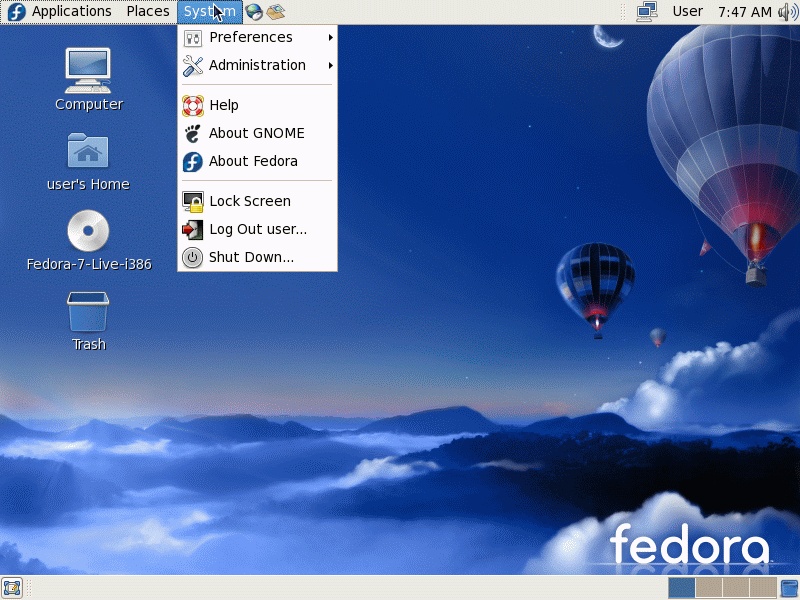800x600 pixels.
Task: Click the Fedora logo in top panel
Action: pyautogui.click(x=16, y=12)
